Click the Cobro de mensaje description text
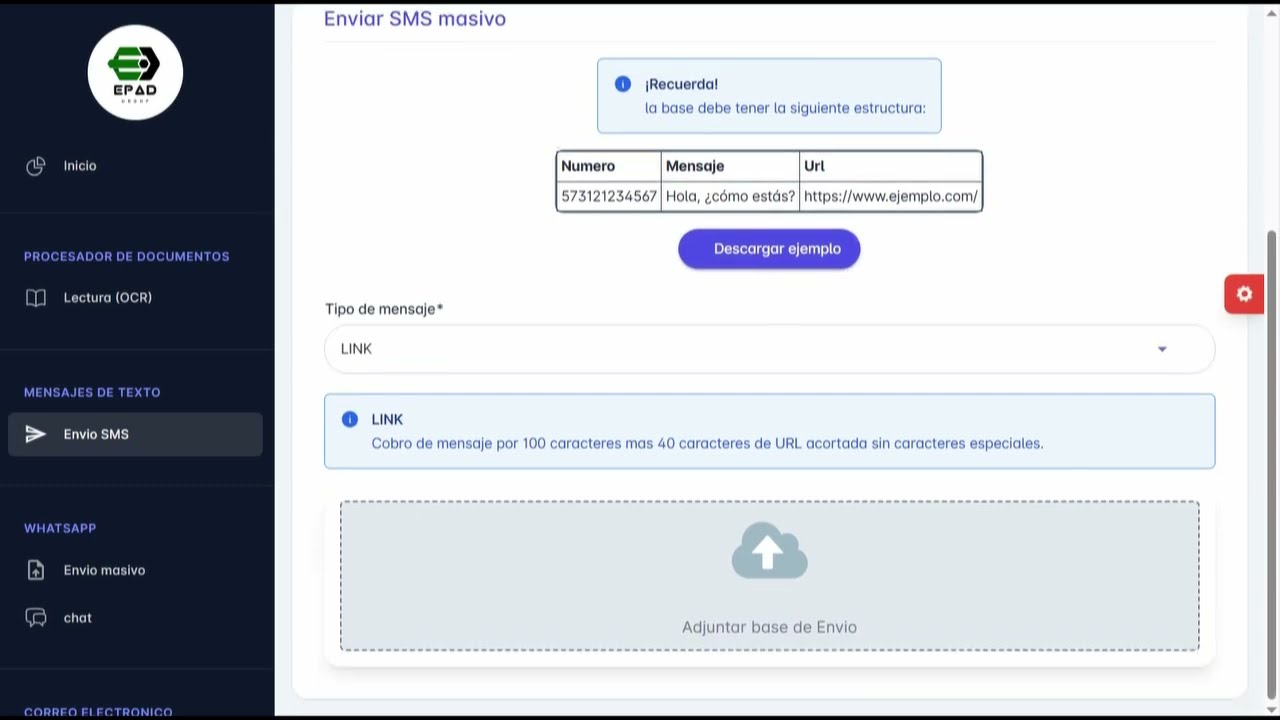Image resolution: width=1280 pixels, height=720 pixels. click(x=707, y=443)
